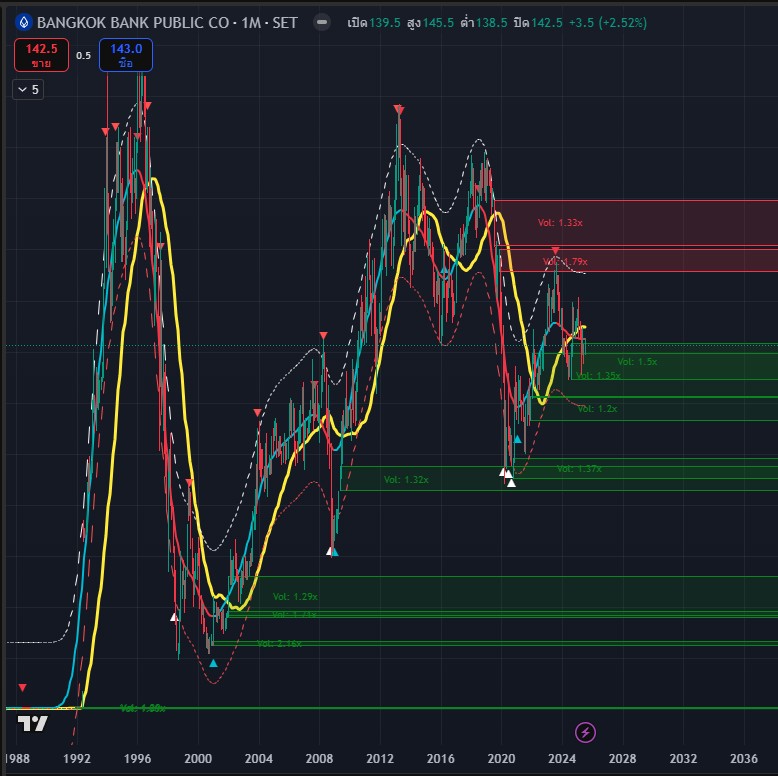This screenshot has width=778, height=776.
Task: Click the red down-triangle marker near 1988
Action: [x=22, y=687]
